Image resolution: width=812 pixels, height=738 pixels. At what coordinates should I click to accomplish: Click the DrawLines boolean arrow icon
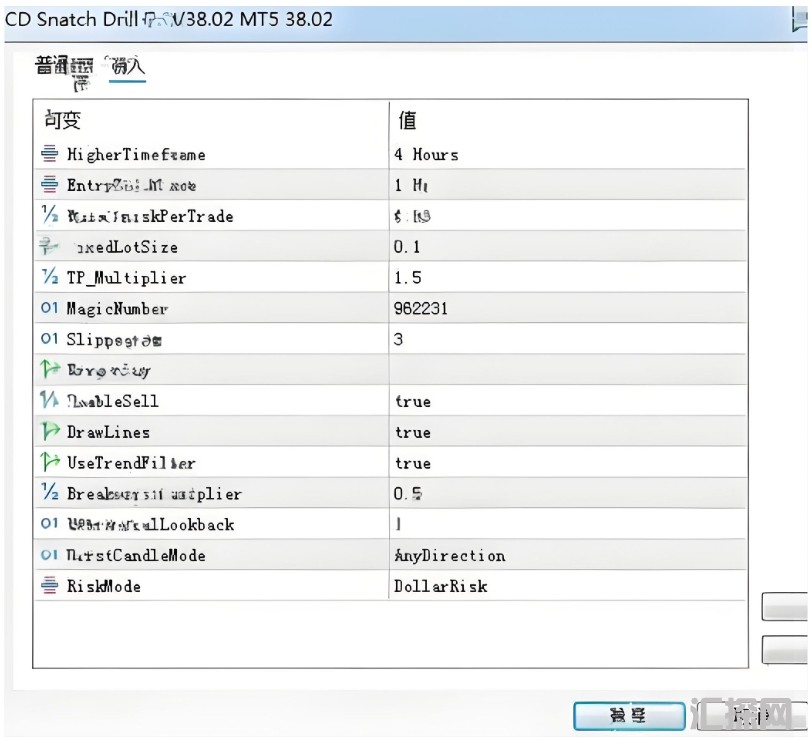pos(50,432)
